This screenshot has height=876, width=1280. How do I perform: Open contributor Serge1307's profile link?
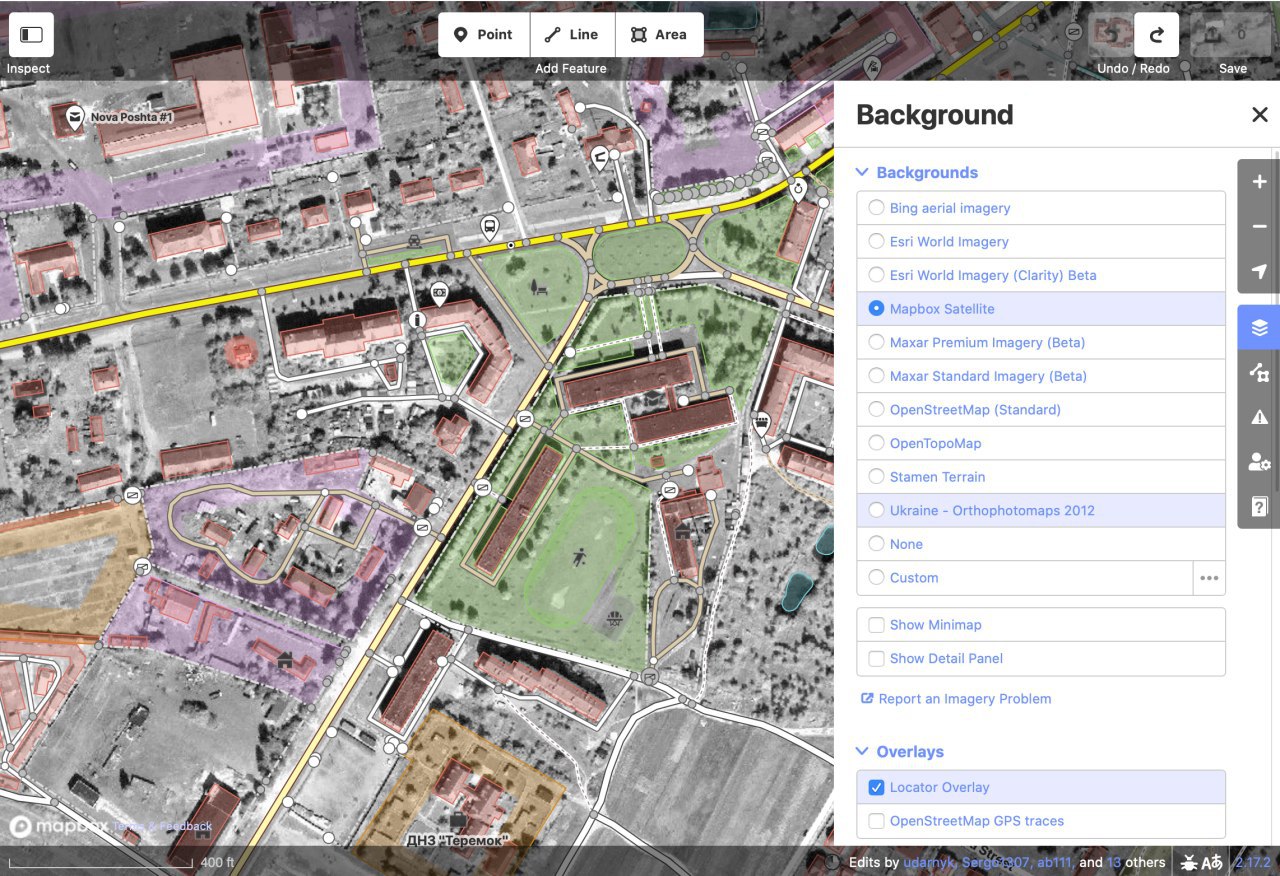(995, 862)
